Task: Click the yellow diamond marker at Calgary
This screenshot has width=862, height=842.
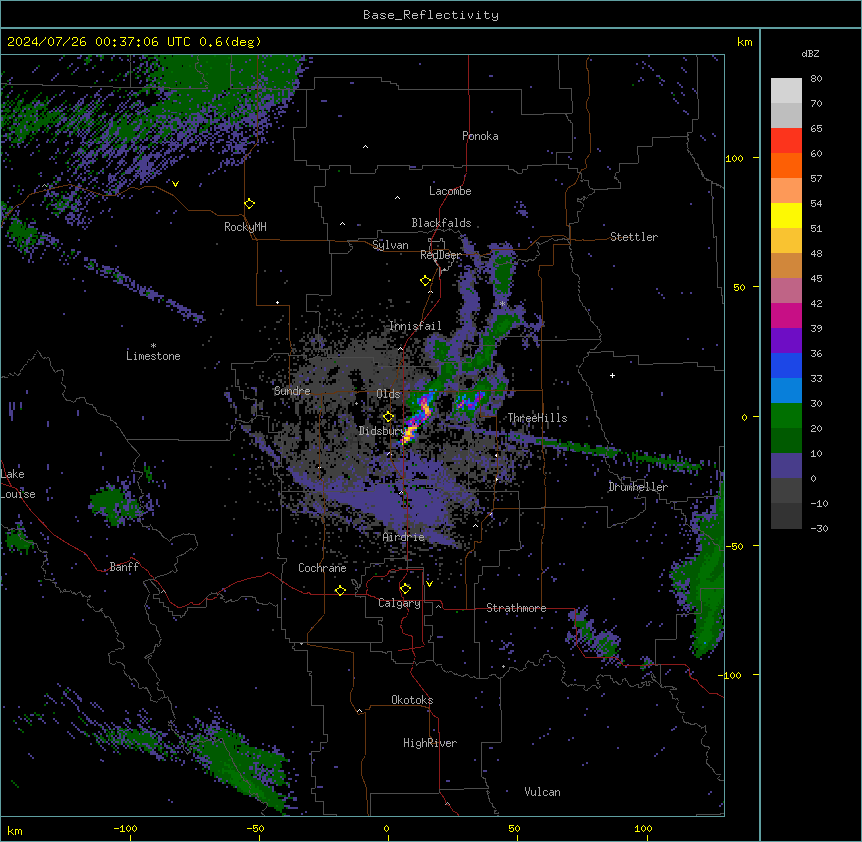Action: pos(405,589)
